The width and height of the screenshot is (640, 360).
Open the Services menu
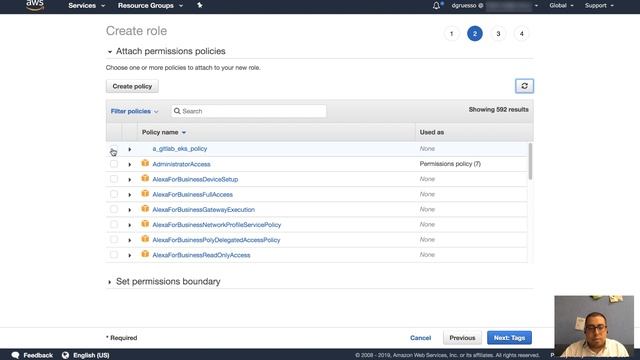tap(86, 5)
